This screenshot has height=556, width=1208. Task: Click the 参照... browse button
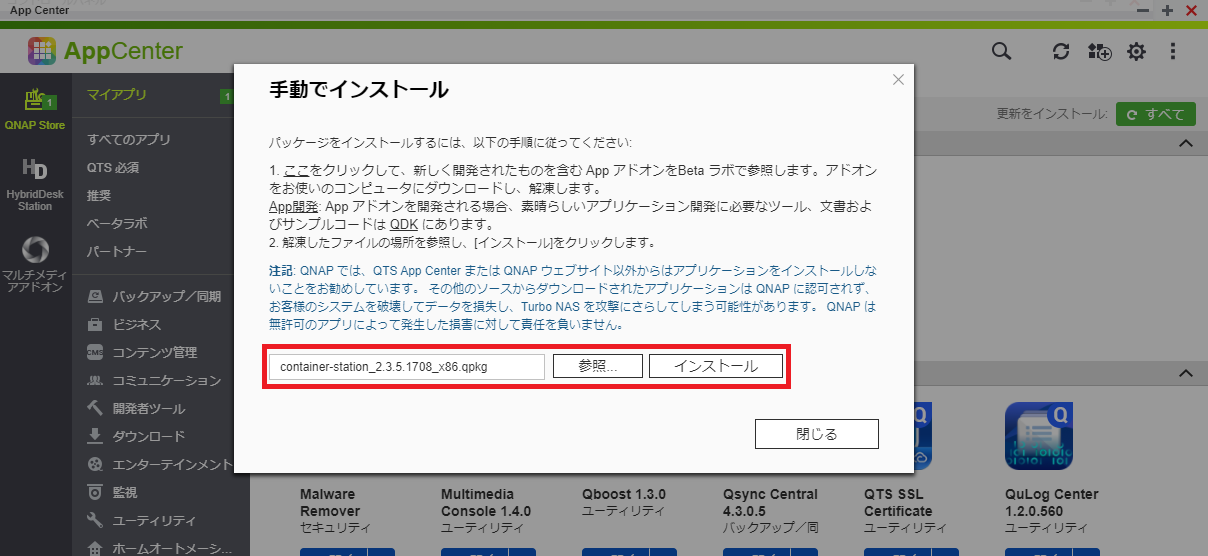coord(598,366)
